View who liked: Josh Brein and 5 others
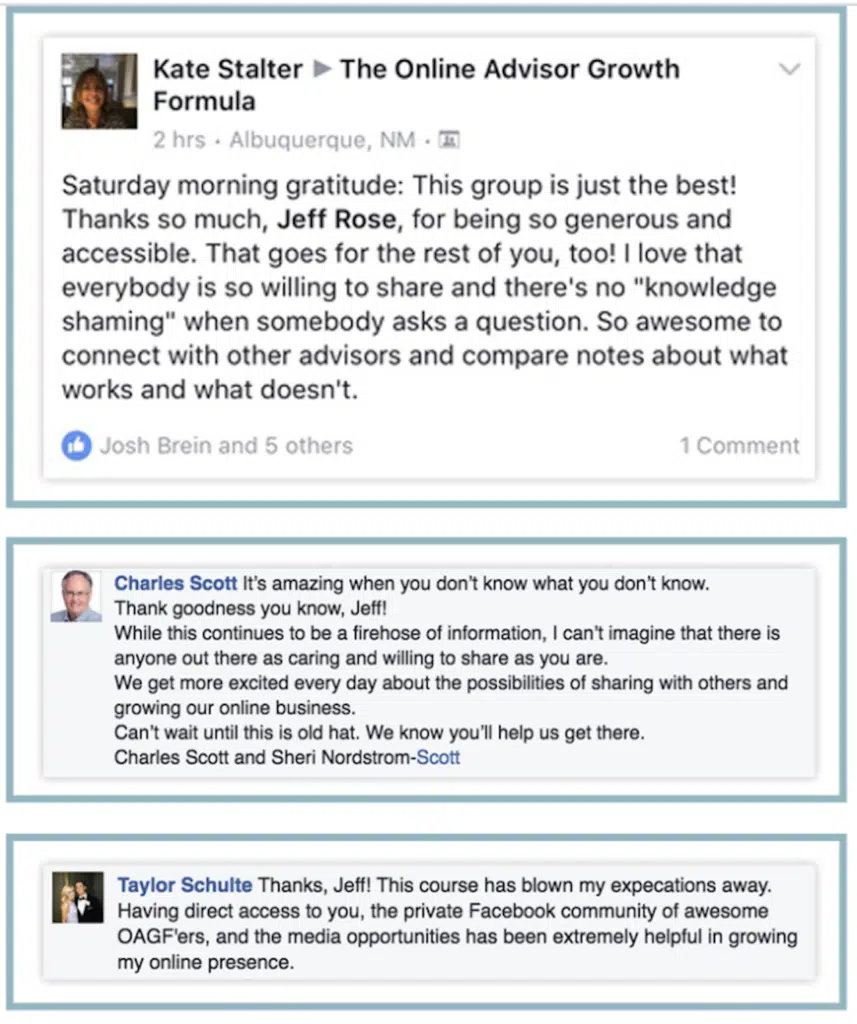 click(226, 446)
